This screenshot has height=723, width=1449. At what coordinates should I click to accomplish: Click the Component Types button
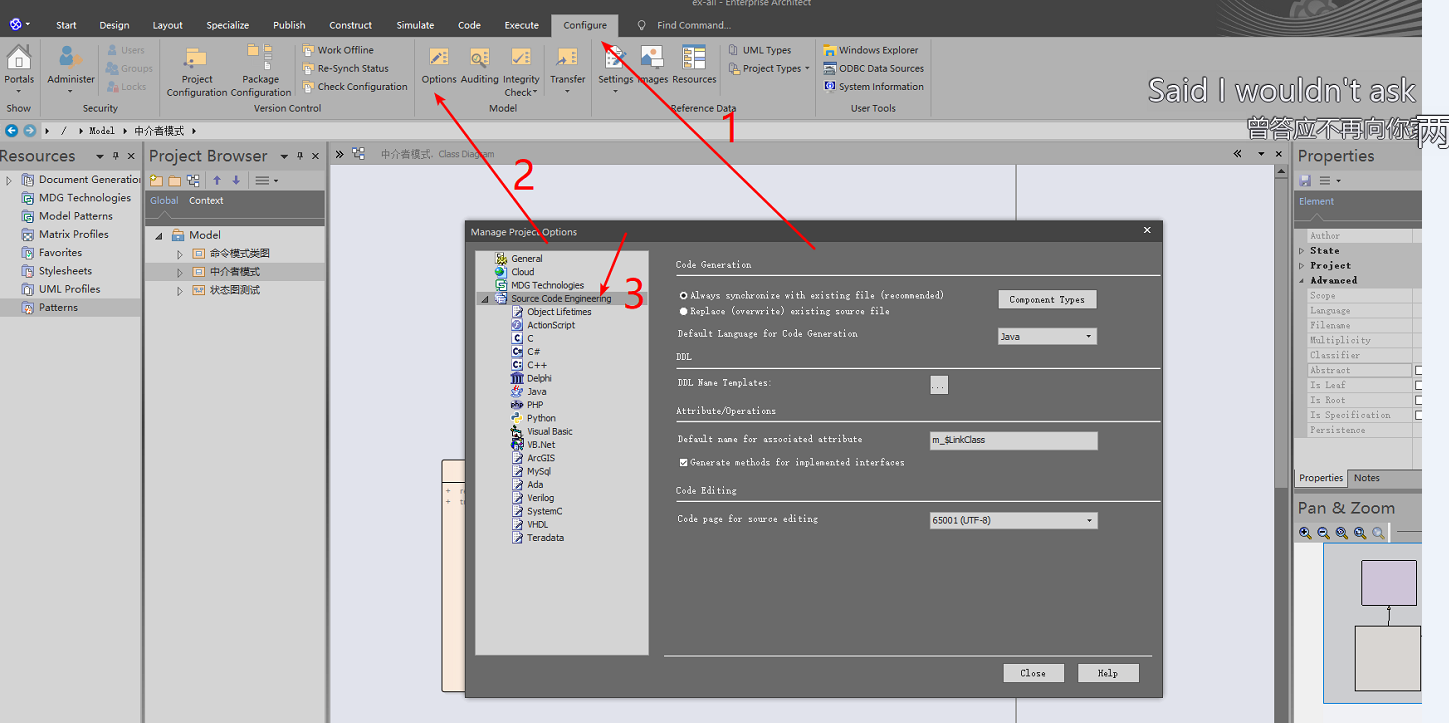[x=1046, y=299]
